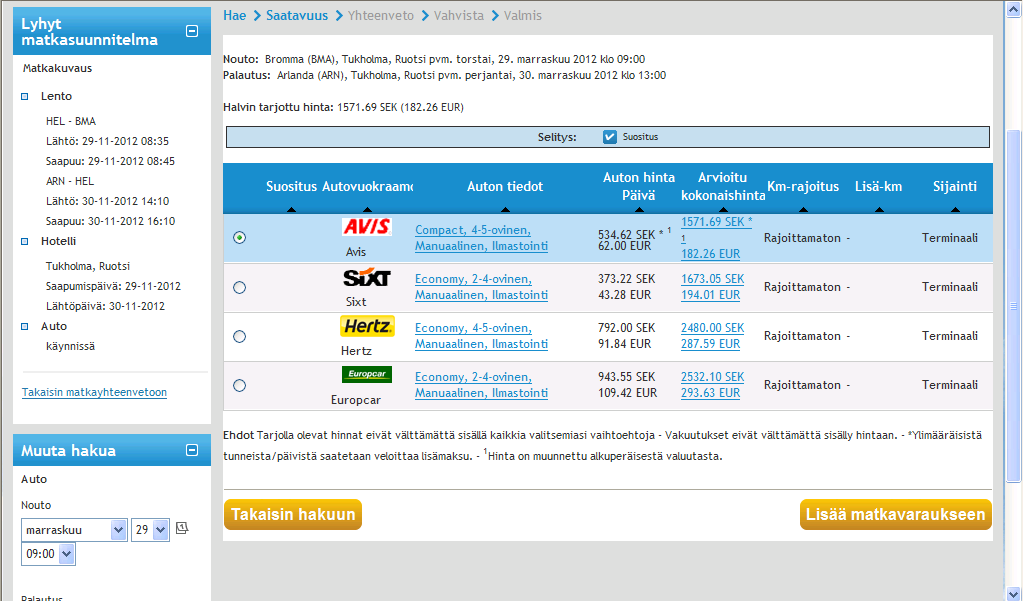This screenshot has width=1024, height=601.
Task: Open the Takaisin matkayhteenvetoon link
Action: (x=94, y=393)
